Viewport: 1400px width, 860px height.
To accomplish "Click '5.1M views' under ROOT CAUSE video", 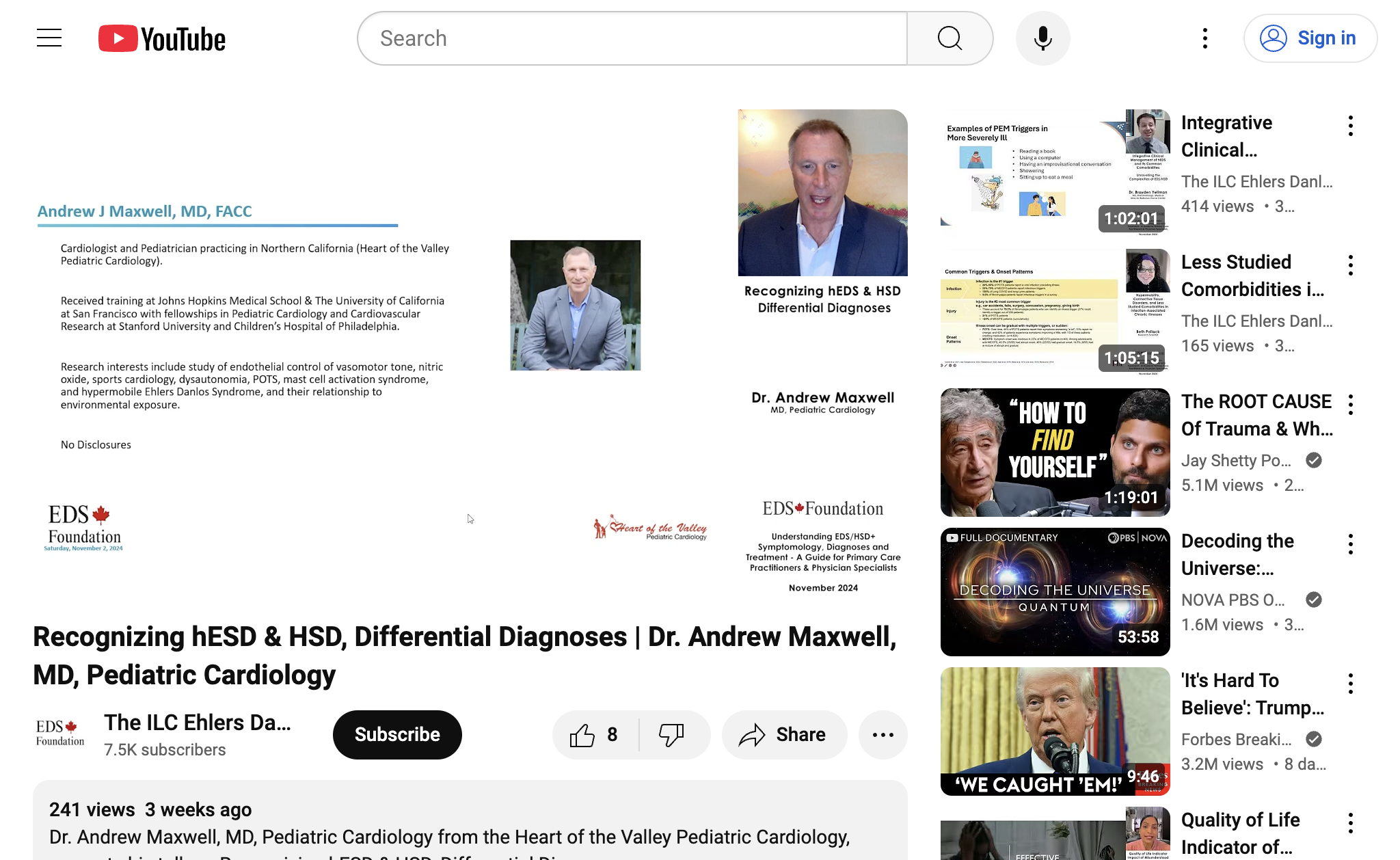I will [x=1222, y=485].
